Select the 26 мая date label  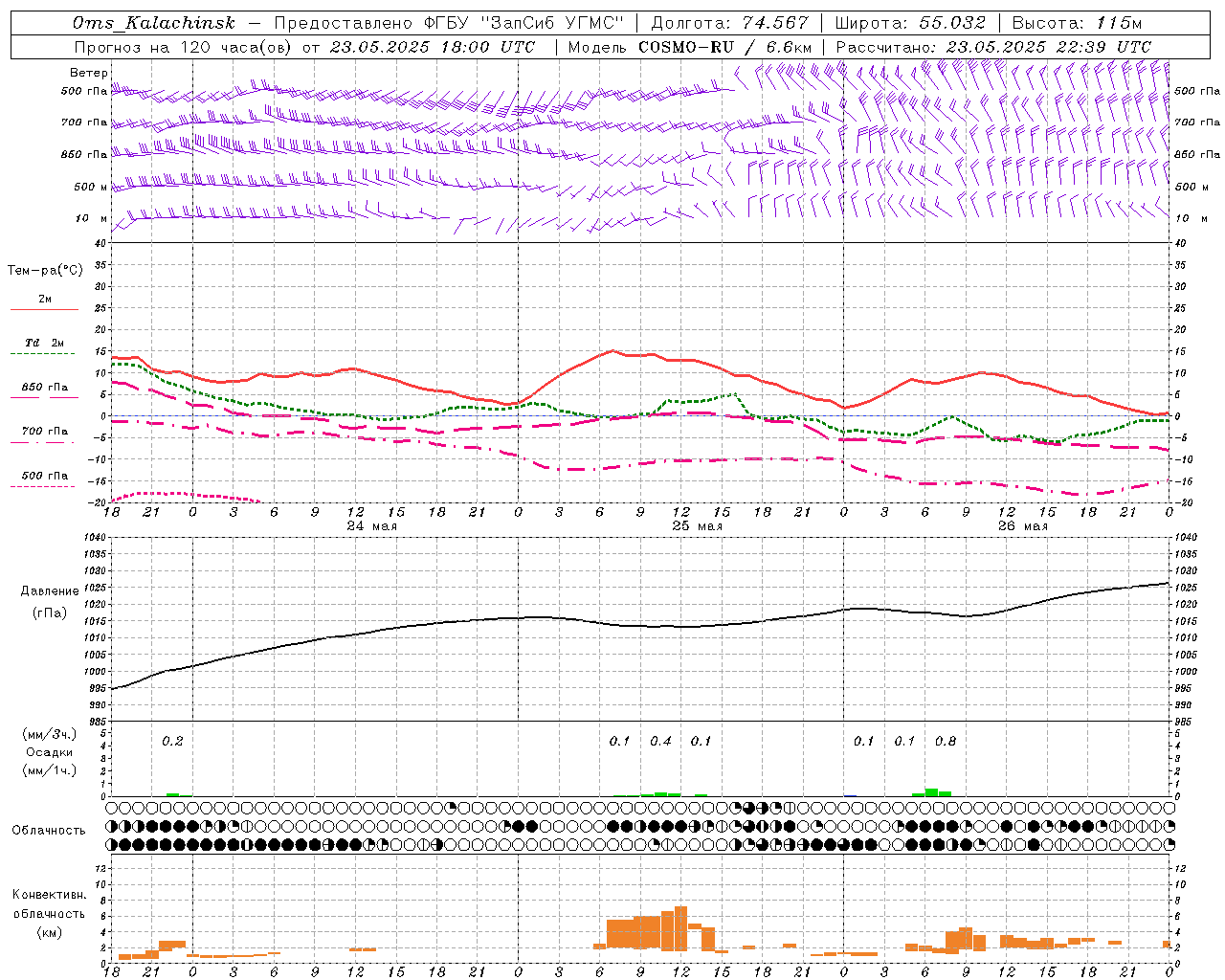click(1022, 526)
